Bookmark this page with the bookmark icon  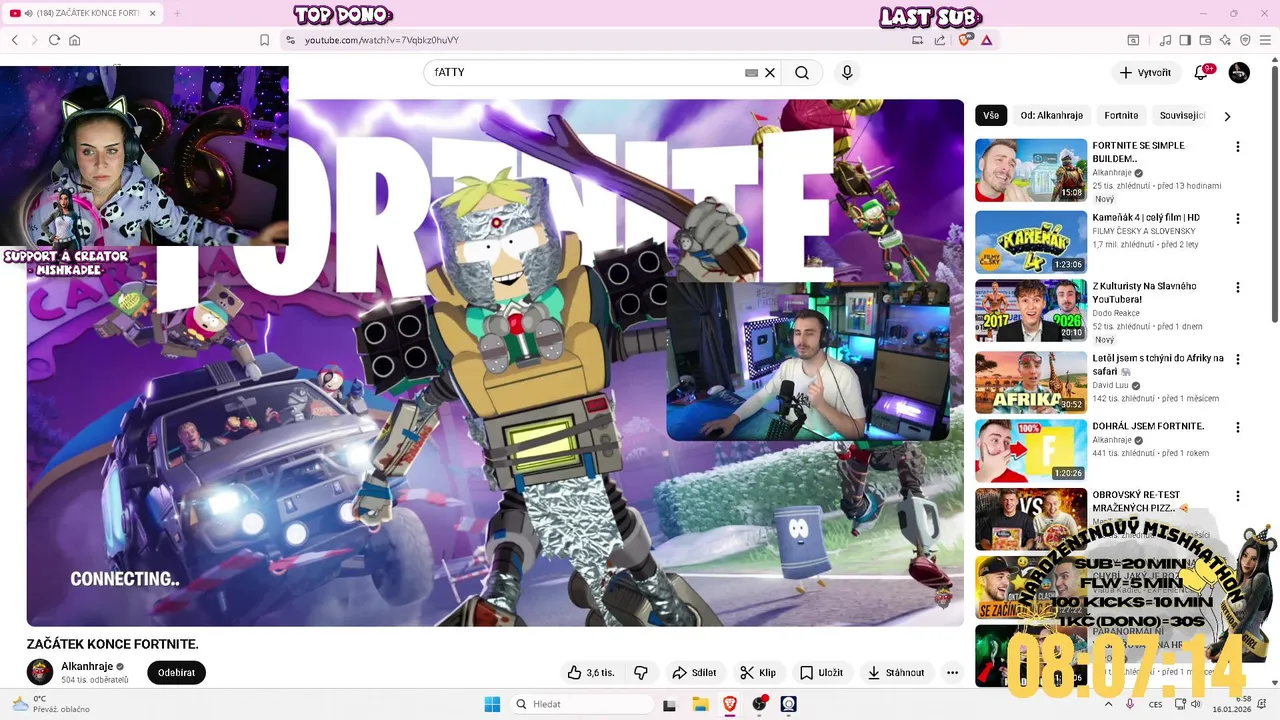264,40
